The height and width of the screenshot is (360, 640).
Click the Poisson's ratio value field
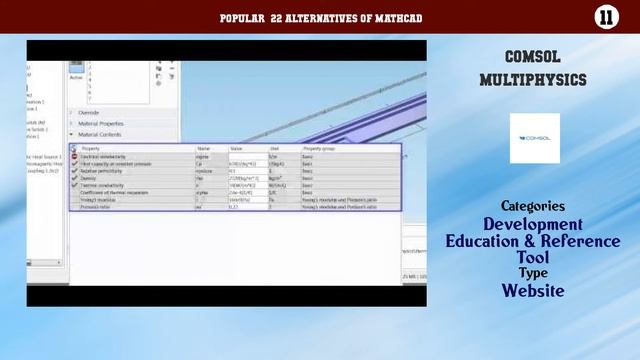tap(248, 207)
